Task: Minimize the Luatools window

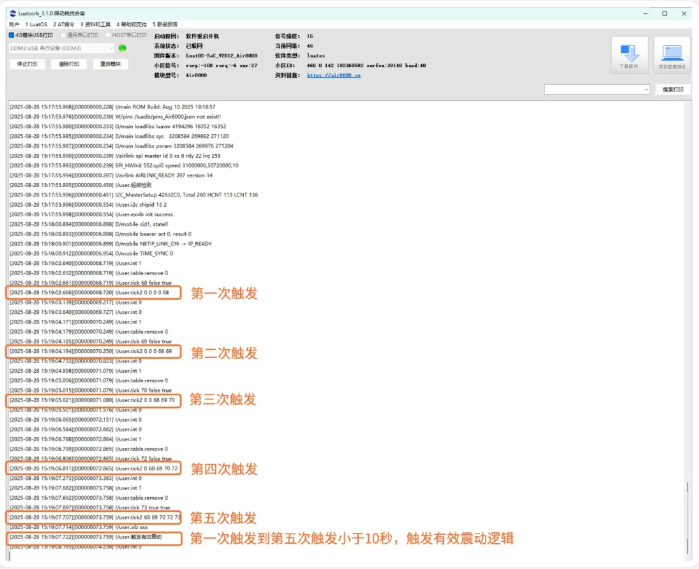Action: point(645,14)
